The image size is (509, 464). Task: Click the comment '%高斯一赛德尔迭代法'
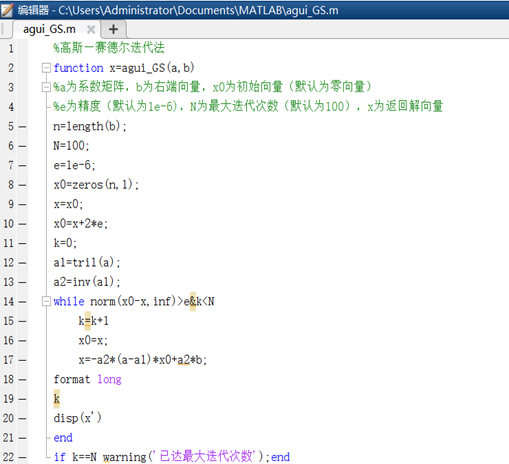(x=109, y=48)
